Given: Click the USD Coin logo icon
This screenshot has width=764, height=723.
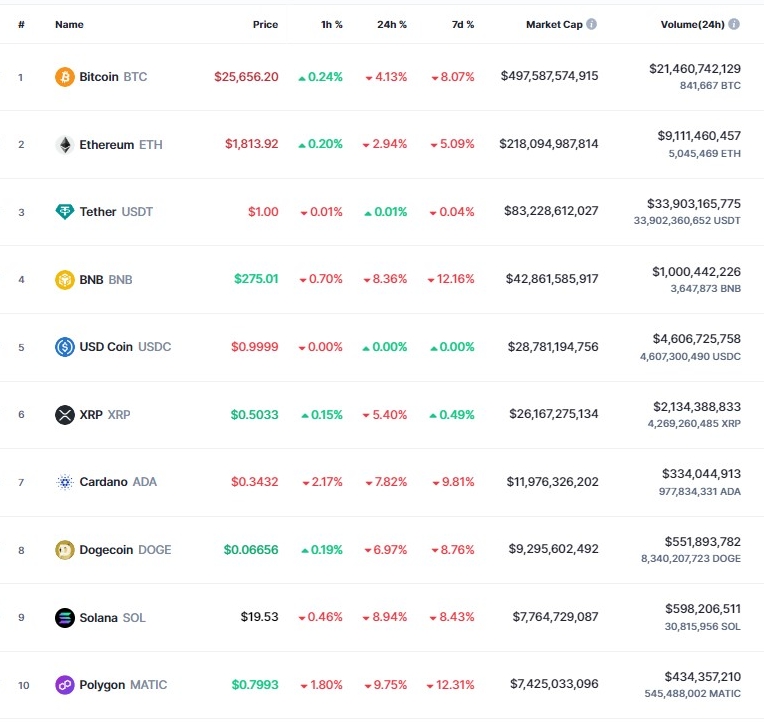Looking at the screenshot, I should pyautogui.click(x=64, y=347).
